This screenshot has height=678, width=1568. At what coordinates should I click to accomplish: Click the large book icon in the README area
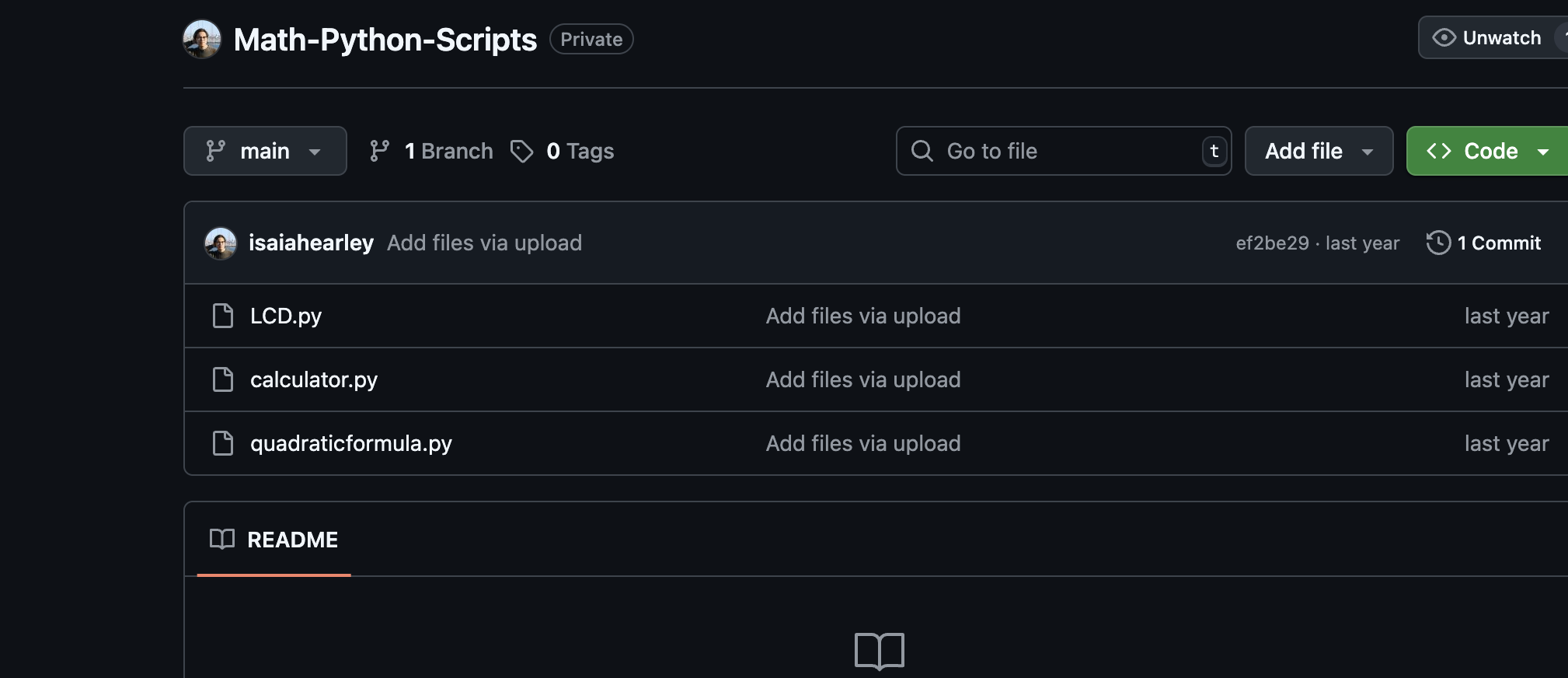(x=879, y=651)
